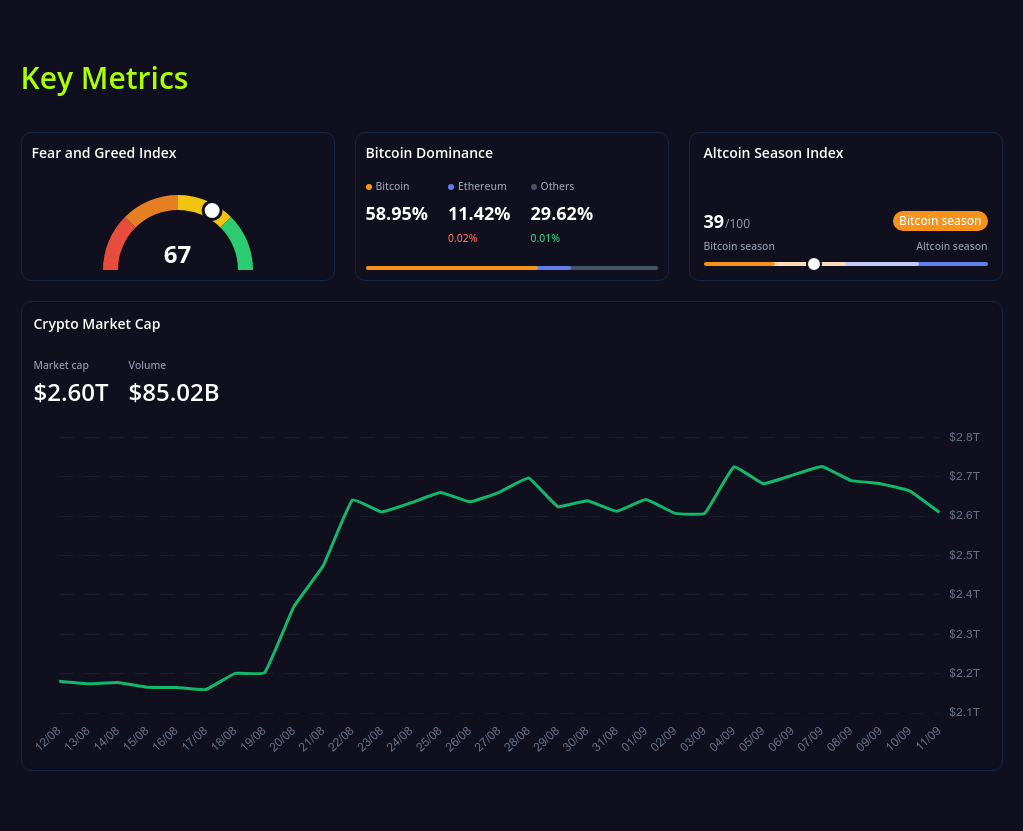The width and height of the screenshot is (1023, 831).
Task: Click the $2.5T y-axis label
Action: click(x=964, y=555)
